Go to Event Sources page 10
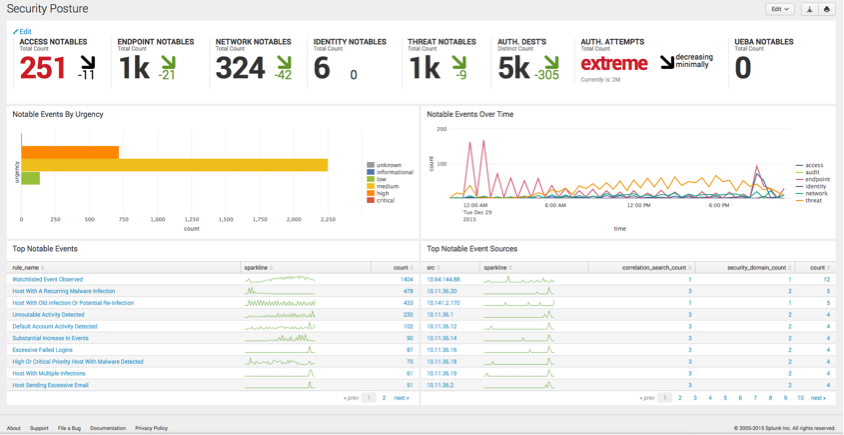 pos(800,398)
